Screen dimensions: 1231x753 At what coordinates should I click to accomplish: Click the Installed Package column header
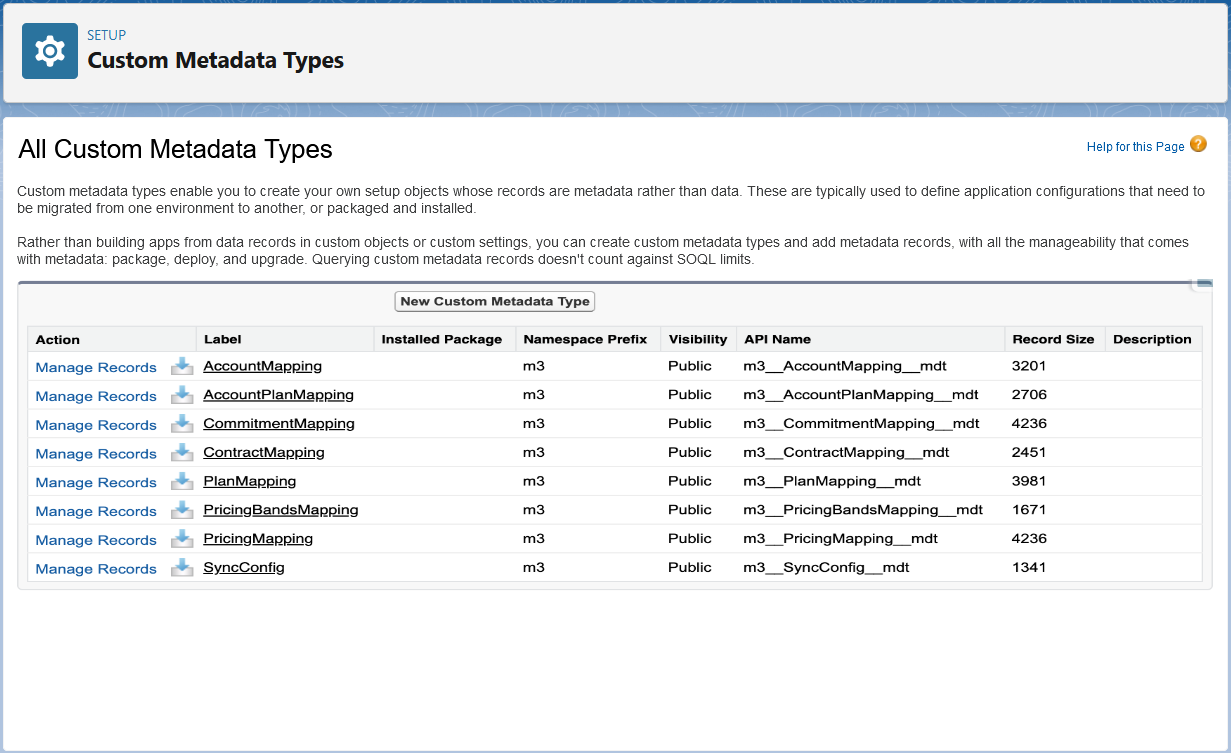[x=442, y=339]
